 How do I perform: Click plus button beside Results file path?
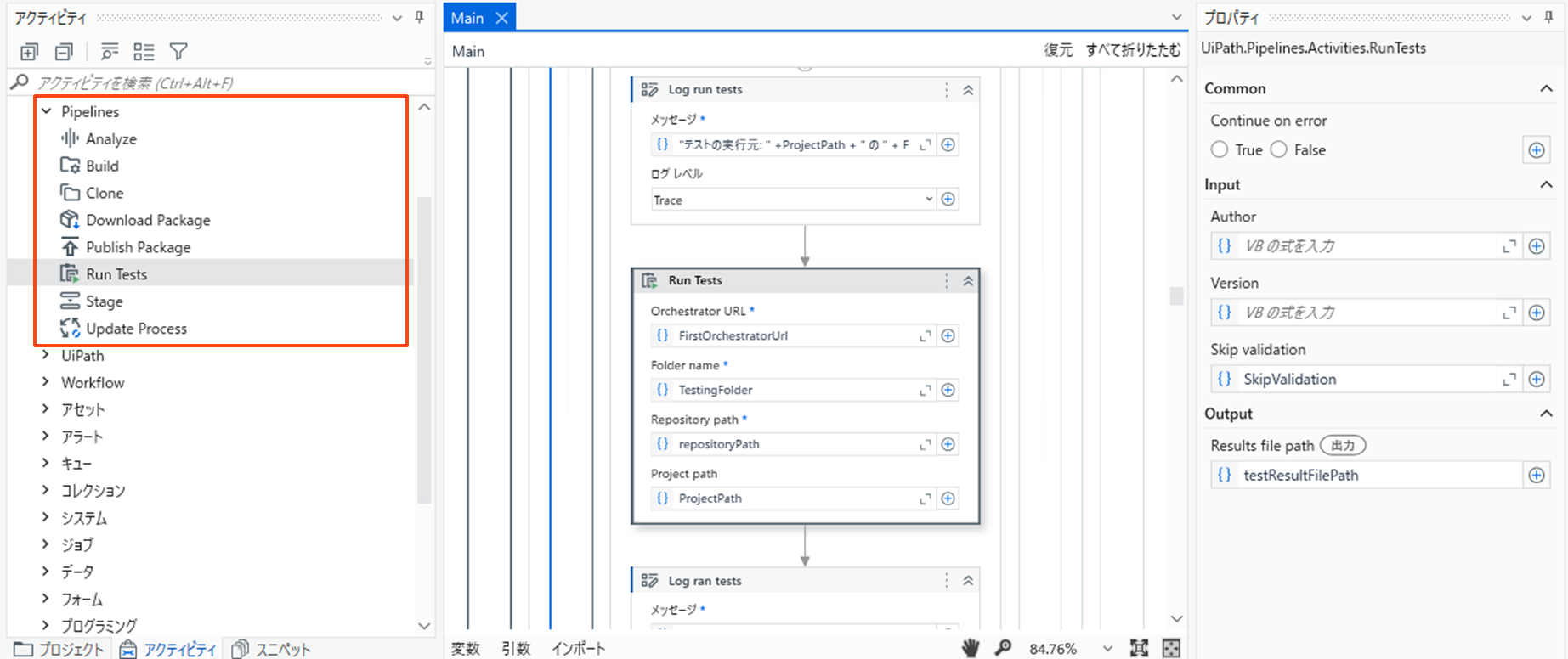click(1537, 475)
